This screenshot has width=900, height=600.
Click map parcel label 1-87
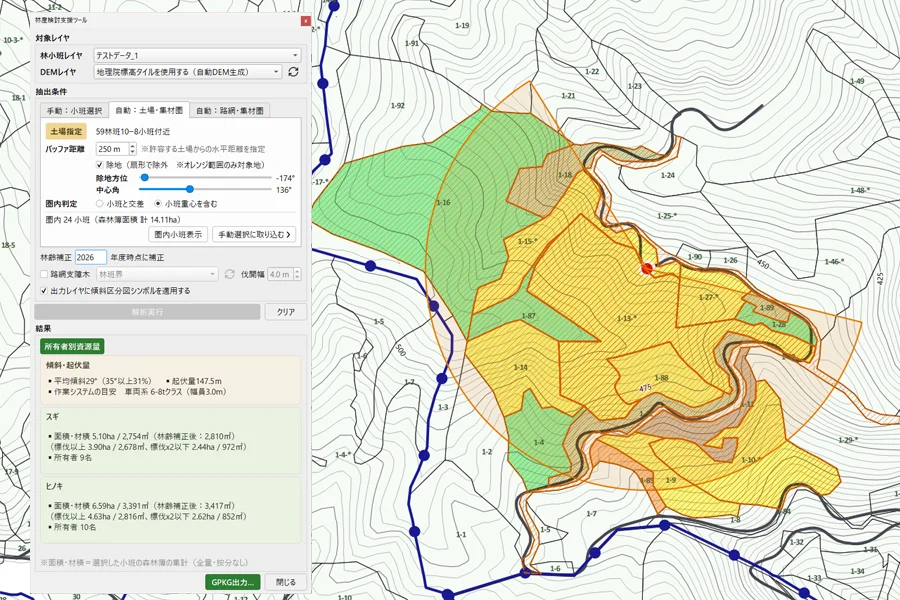[x=529, y=316]
